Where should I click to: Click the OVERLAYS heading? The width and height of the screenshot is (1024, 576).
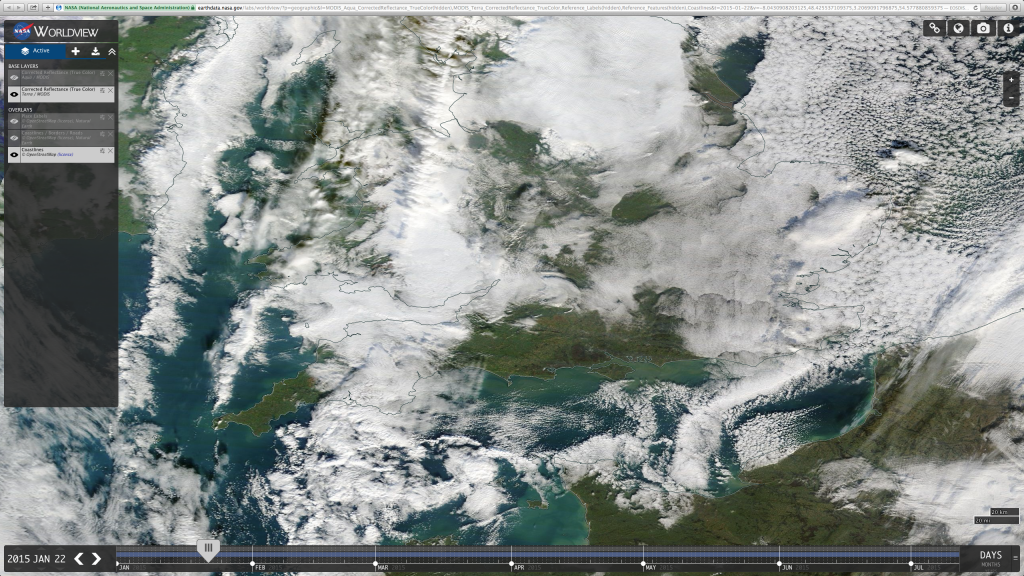click(20, 110)
